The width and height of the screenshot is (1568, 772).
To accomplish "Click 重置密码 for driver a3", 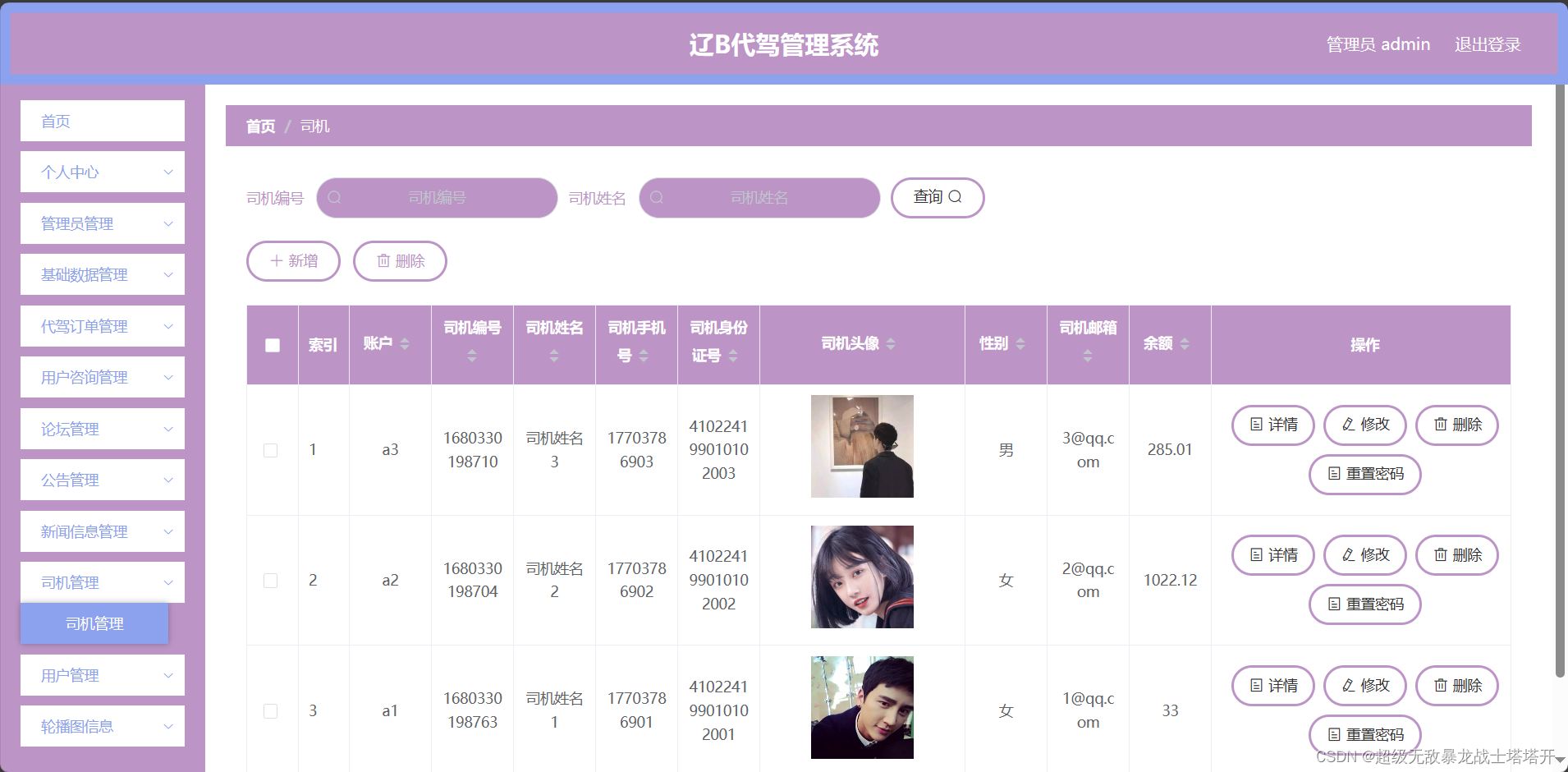I will click(1365, 474).
